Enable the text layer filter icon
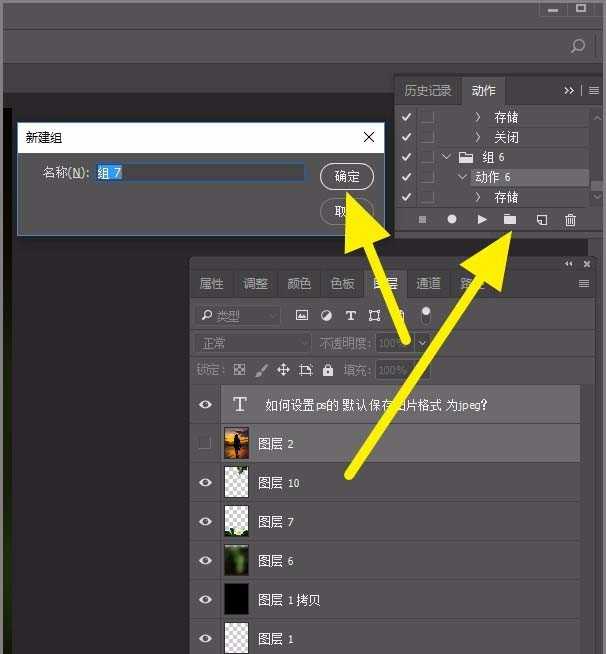 (351, 316)
